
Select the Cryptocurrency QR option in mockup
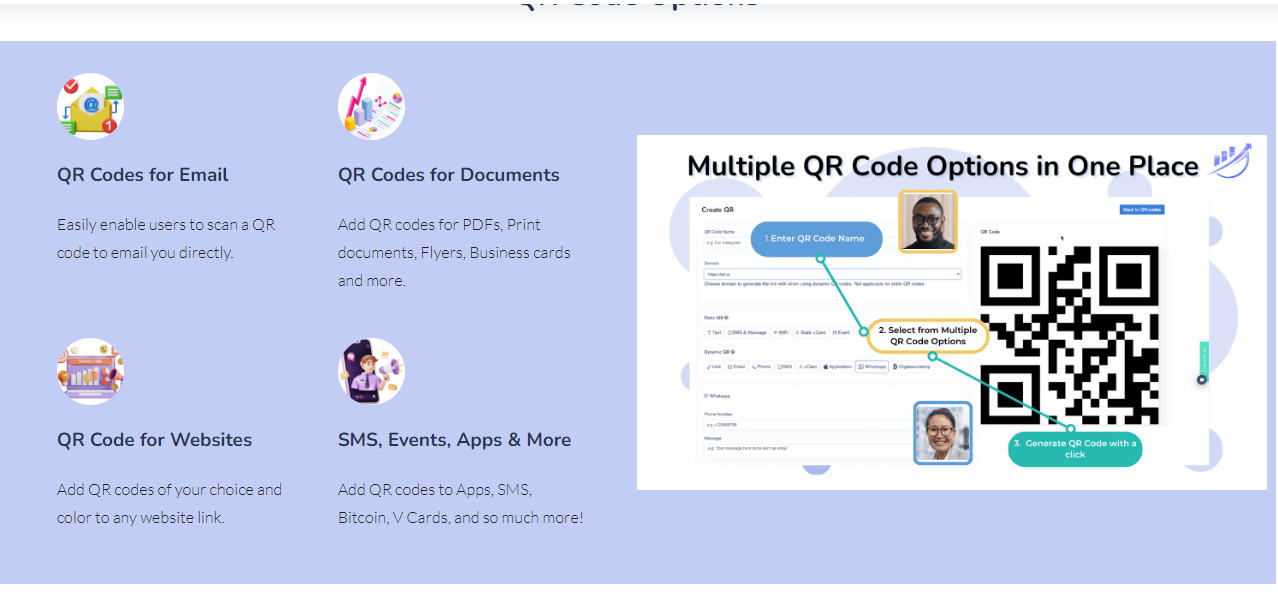(x=911, y=367)
